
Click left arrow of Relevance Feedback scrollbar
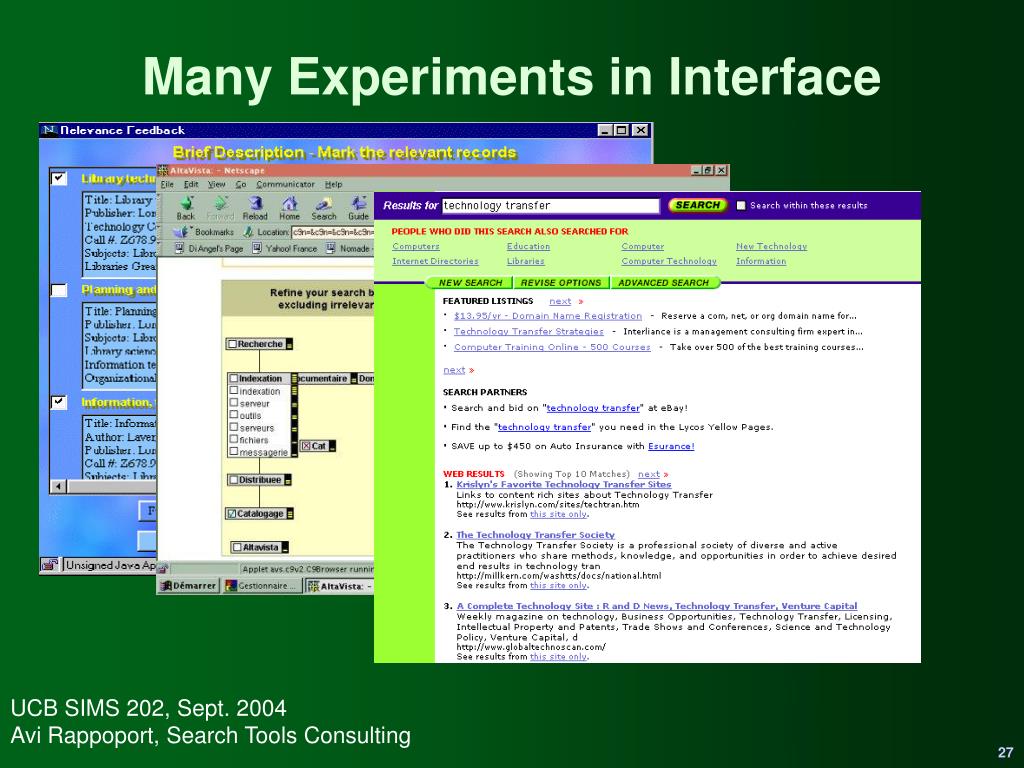pos(58,487)
